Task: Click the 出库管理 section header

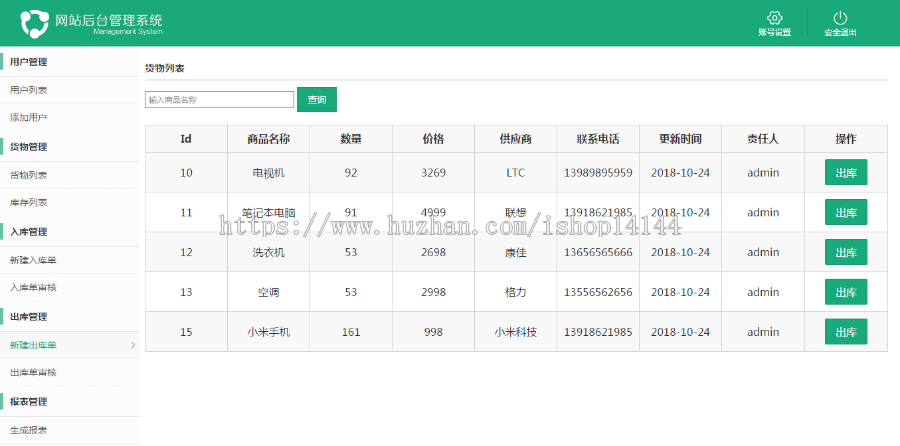Action: pos(29,317)
